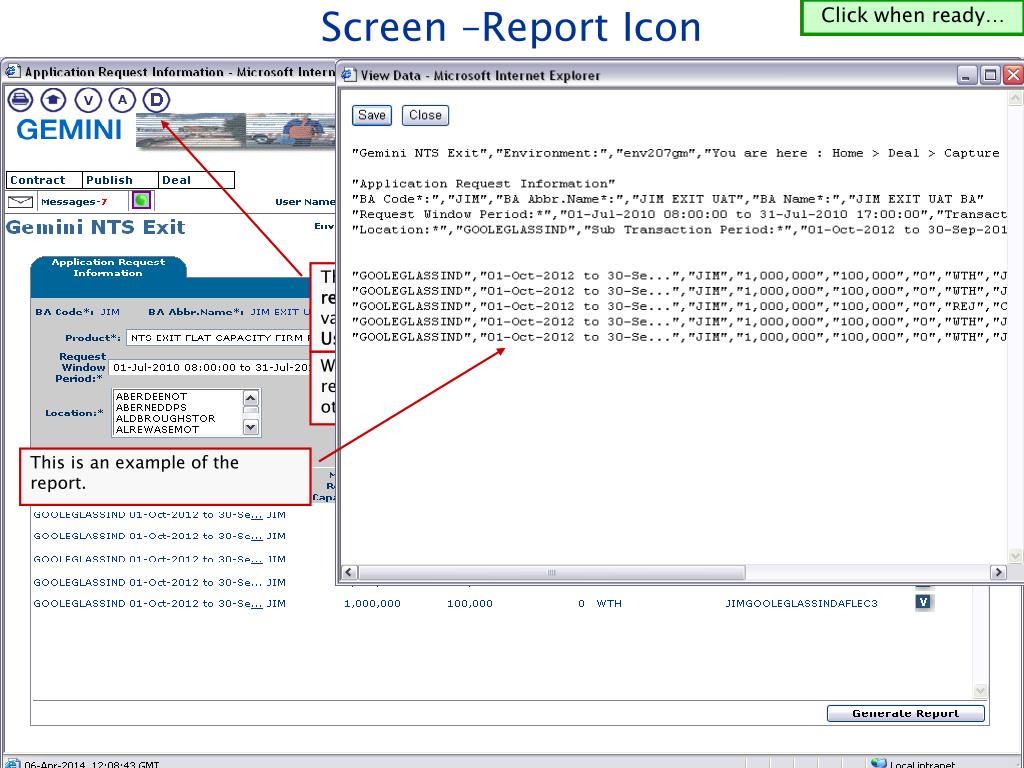This screenshot has width=1024, height=768.
Task: Click the View Data horizontal scrollbar right arrow
Action: tap(998, 572)
